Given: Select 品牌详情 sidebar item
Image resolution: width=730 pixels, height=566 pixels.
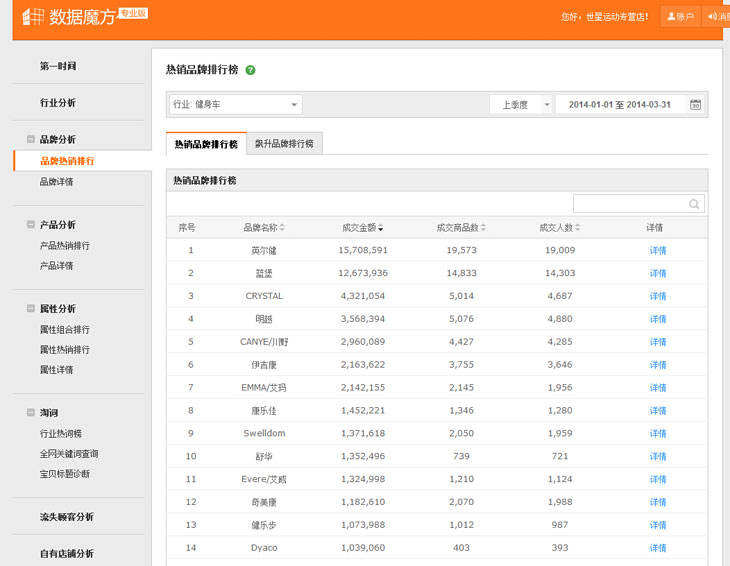Looking at the screenshot, I should pyautogui.click(x=56, y=182).
